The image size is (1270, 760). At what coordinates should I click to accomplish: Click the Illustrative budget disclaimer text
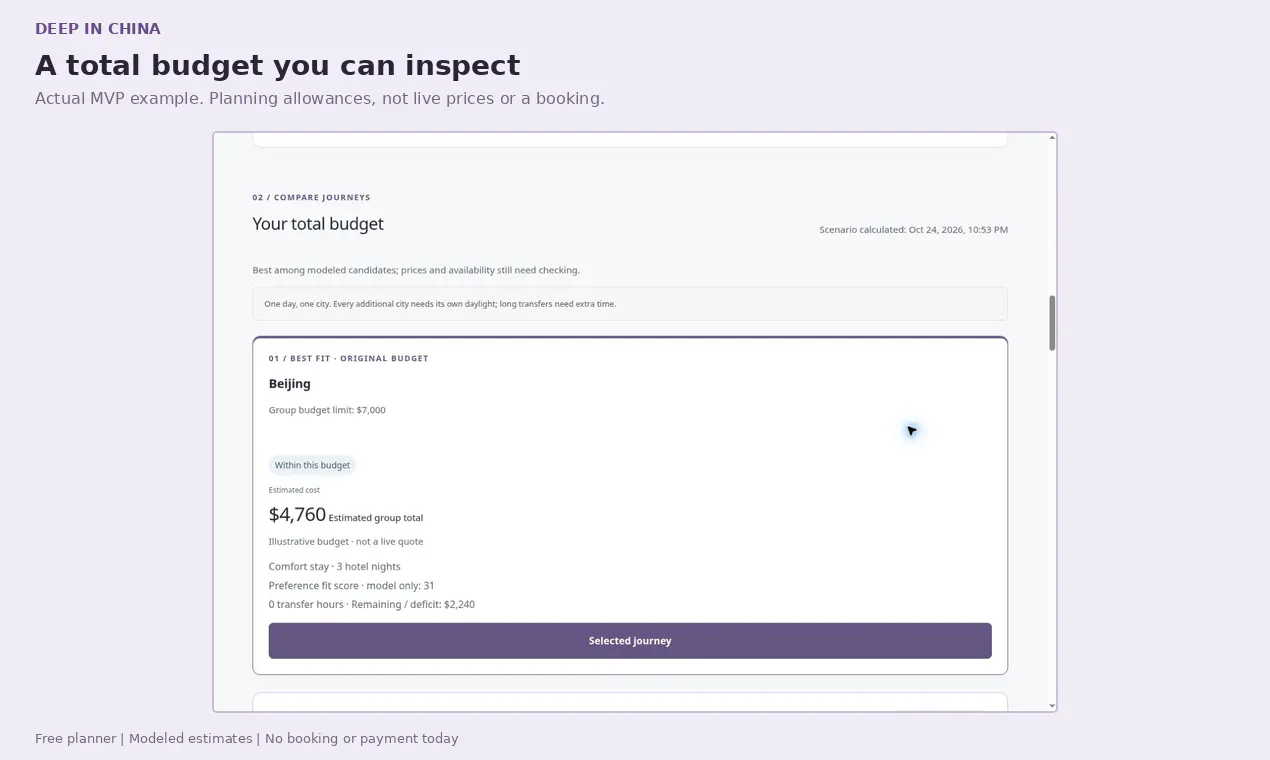tap(346, 542)
